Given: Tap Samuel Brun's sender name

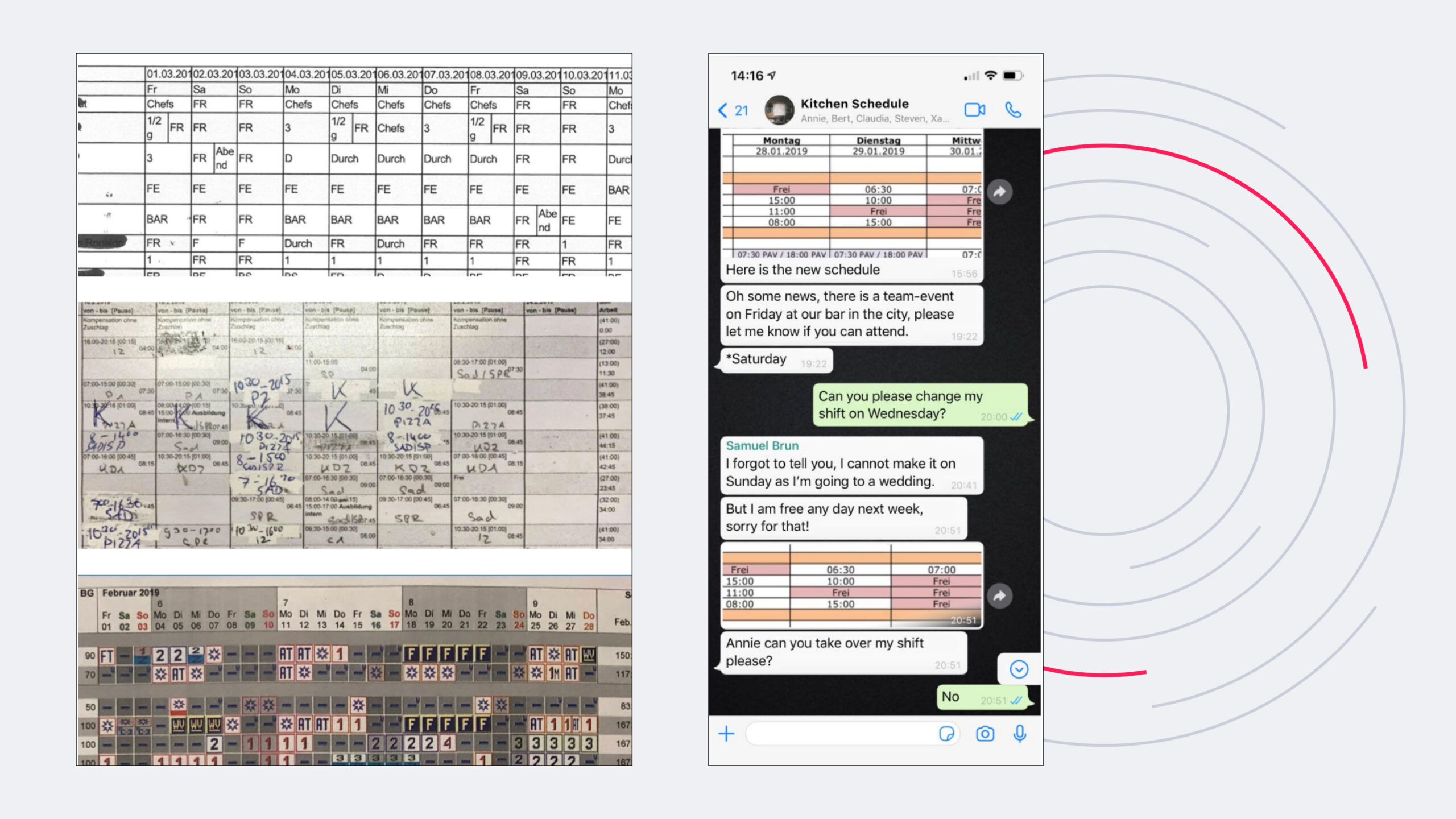Looking at the screenshot, I should (x=762, y=446).
